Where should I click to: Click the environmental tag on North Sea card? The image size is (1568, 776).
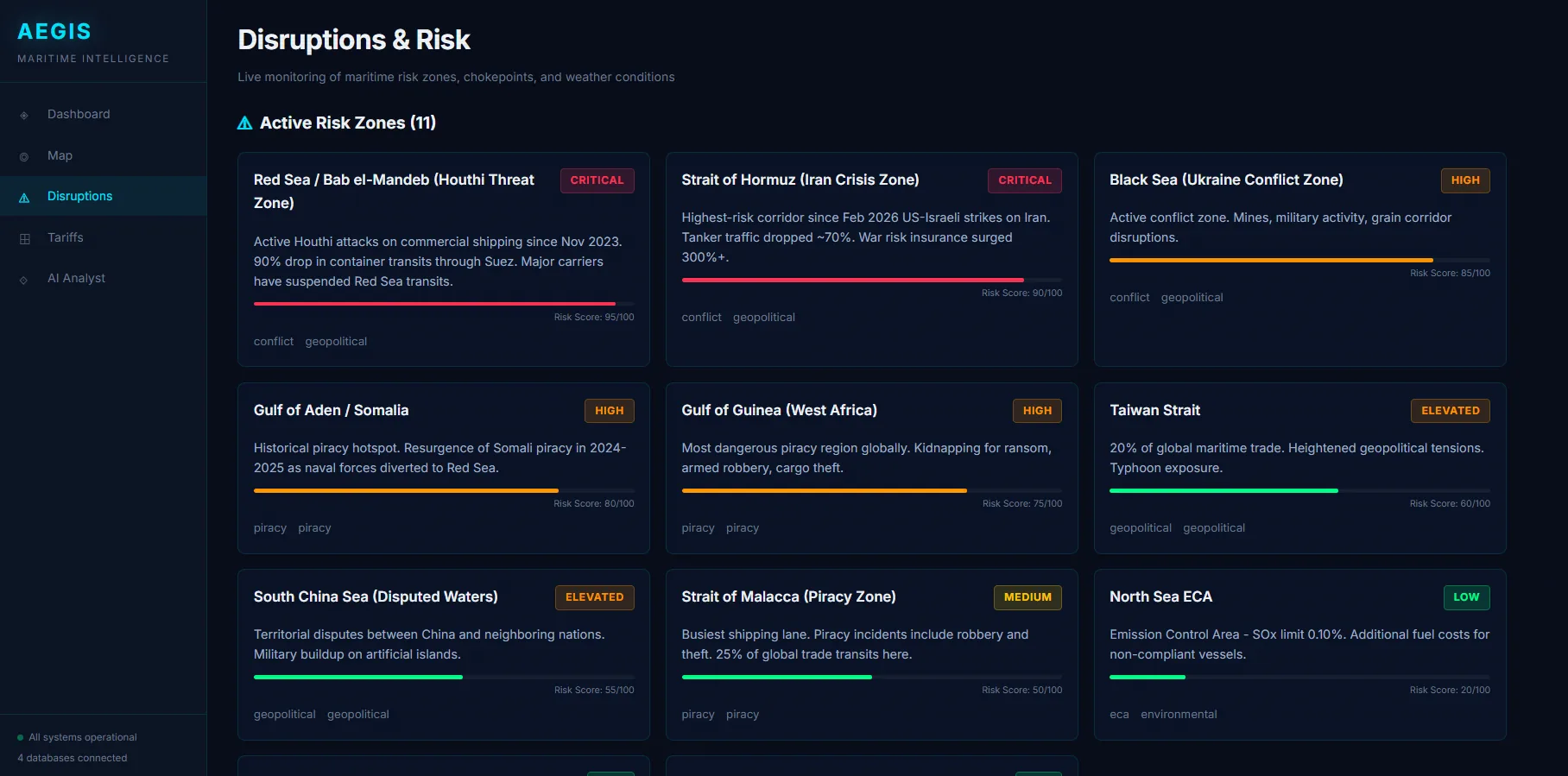coord(1179,715)
